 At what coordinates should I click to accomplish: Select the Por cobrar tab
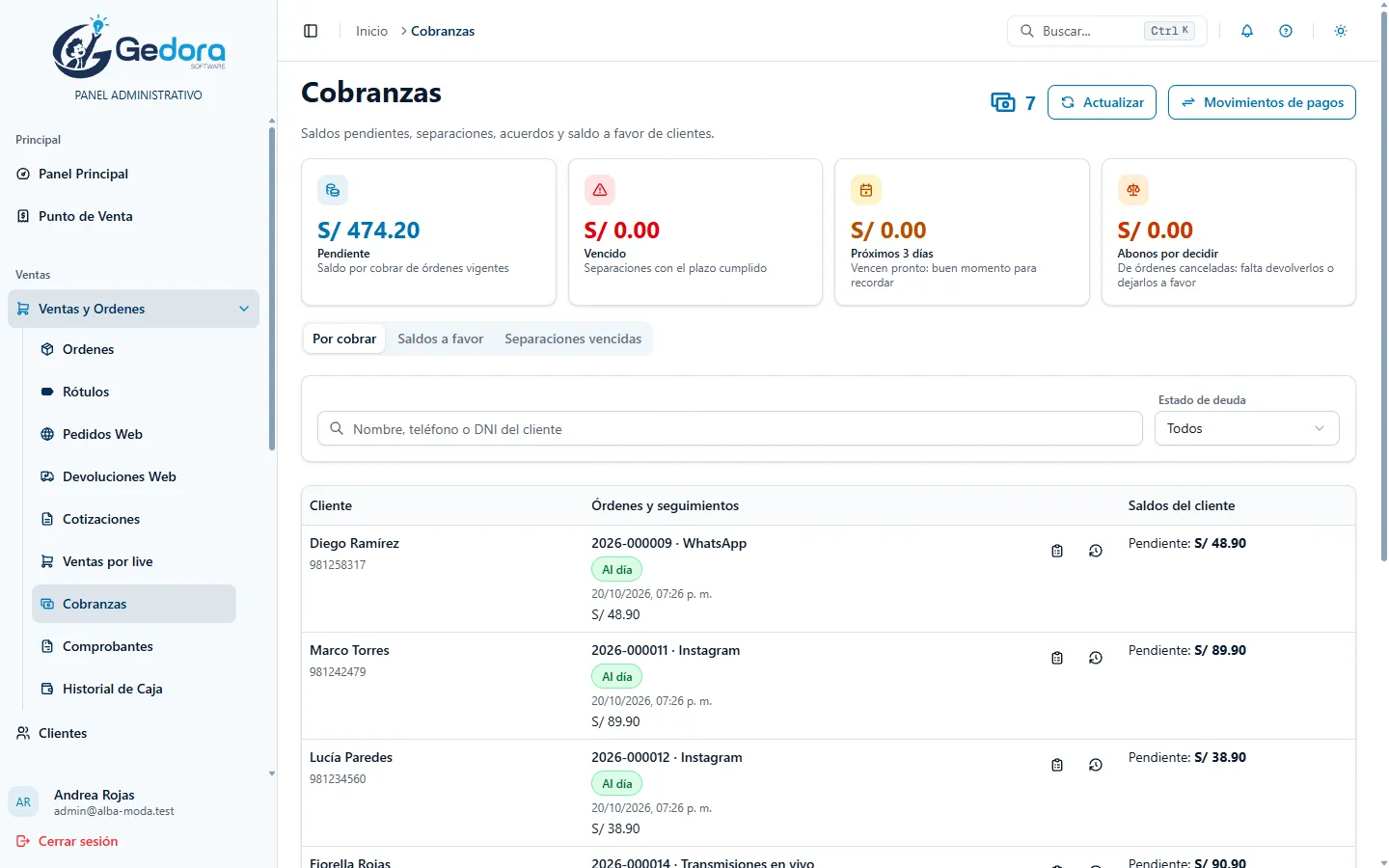pos(344,339)
